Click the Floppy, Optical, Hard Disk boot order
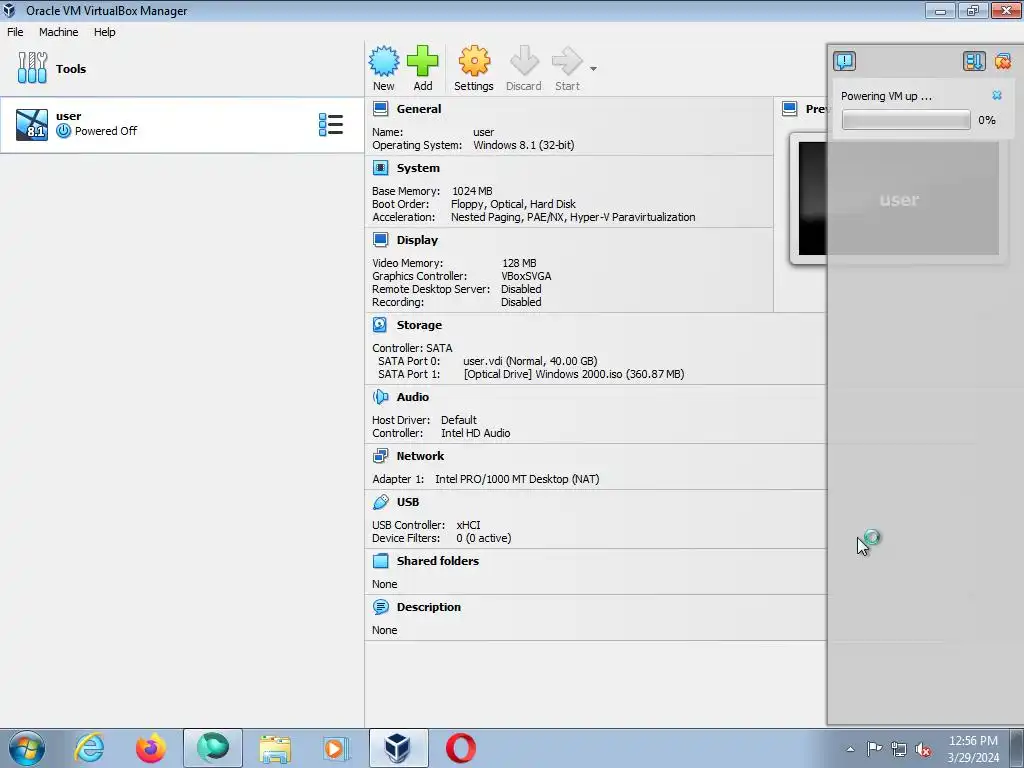Image resolution: width=1024 pixels, height=768 pixels. pyautogui.click(x=513, y=204)
